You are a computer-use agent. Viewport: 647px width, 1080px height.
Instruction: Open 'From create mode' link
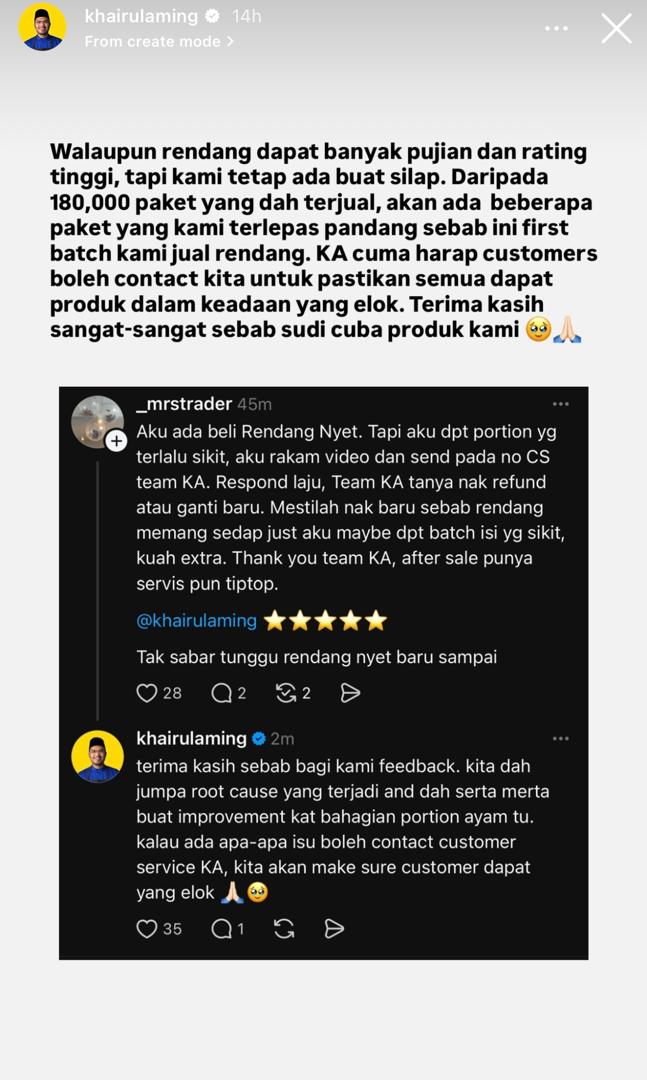coord(153,41)
